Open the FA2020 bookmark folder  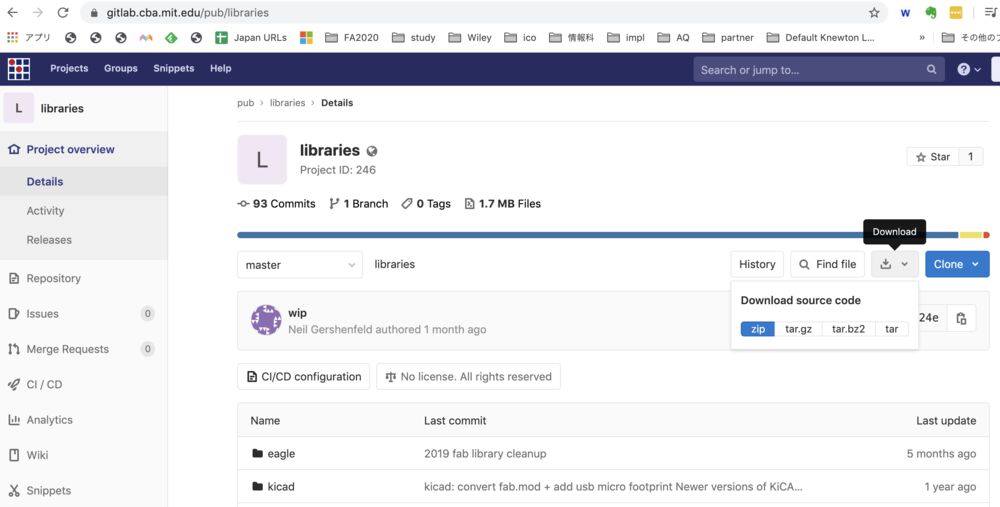[x=352, y=38]
